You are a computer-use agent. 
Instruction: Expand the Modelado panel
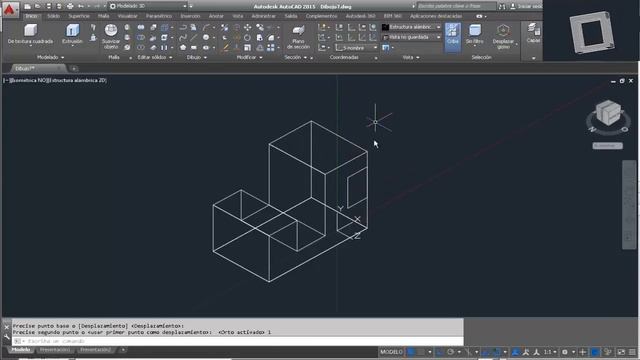[x=51, y=58]
